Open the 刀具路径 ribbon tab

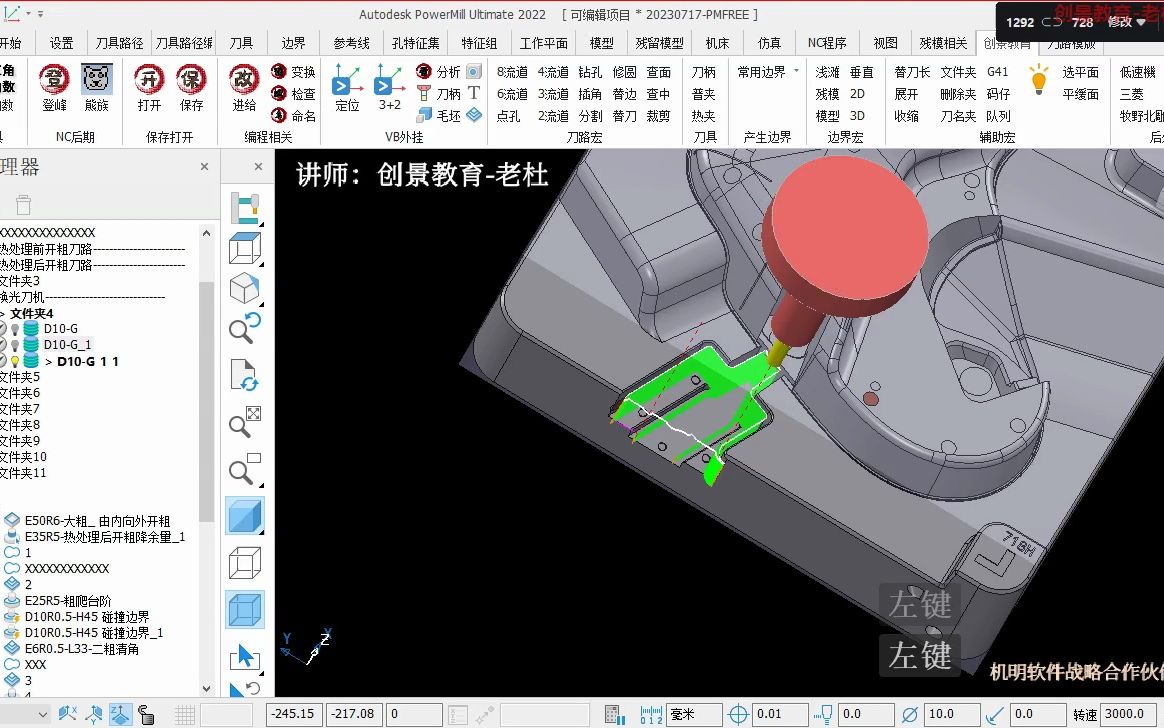(x=120, y=43)
